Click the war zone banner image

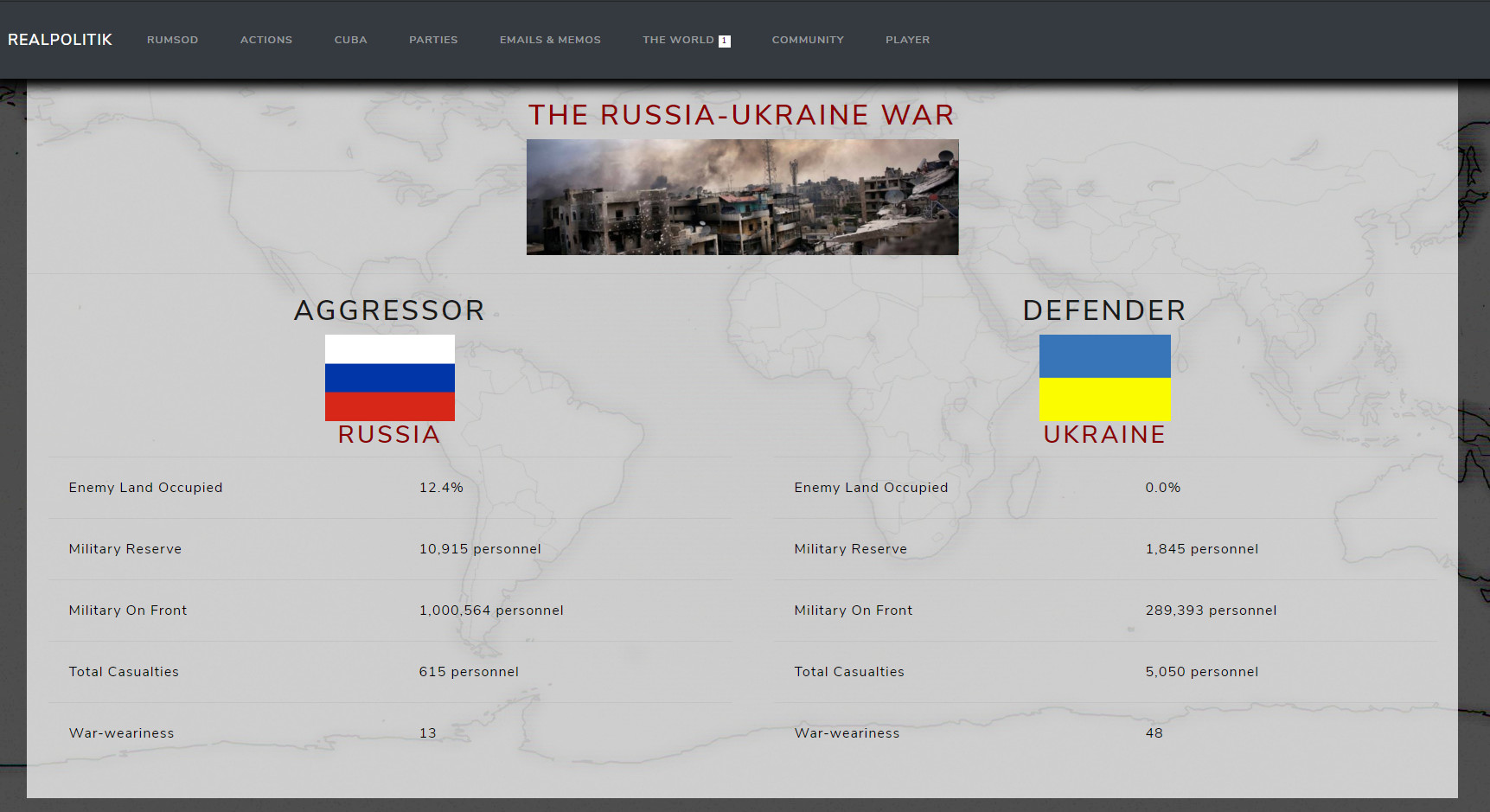(742, 197)
